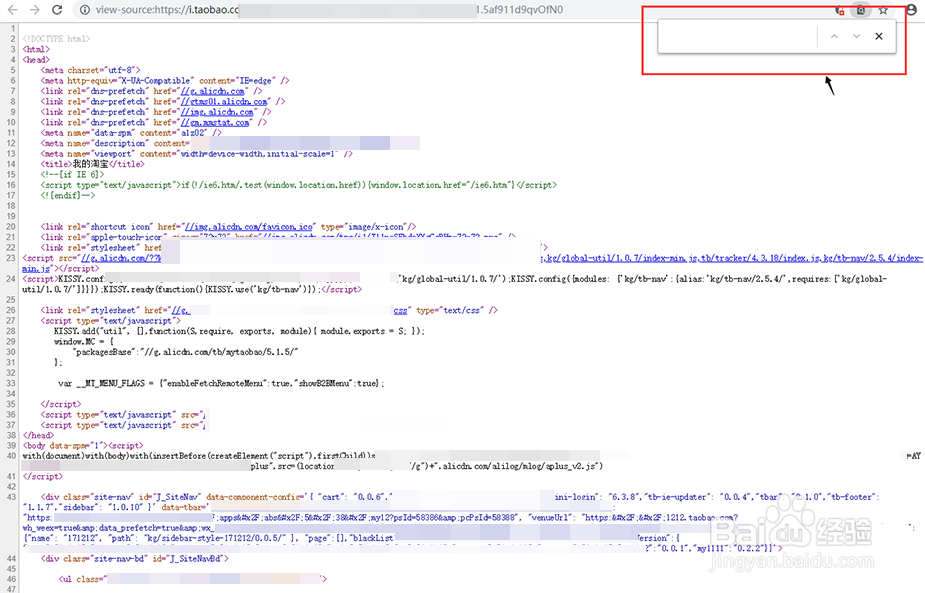The height and width of the screenshot is (593, 925).
Task: Go forward to the next page
Action: click(35, 10)
